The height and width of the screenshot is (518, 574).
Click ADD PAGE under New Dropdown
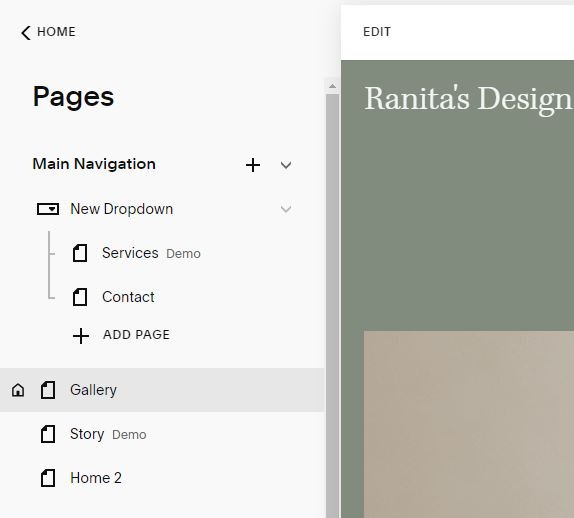[136, 335]
